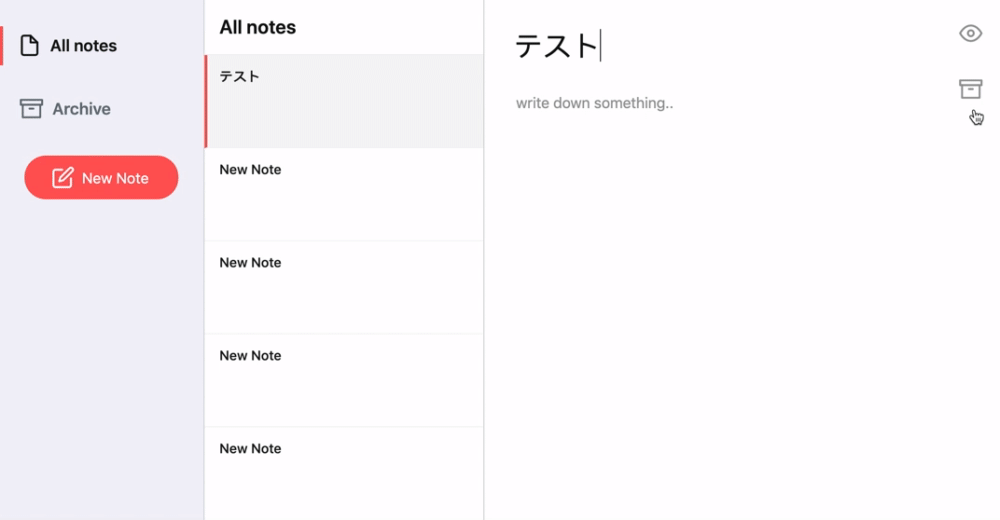This screenshot has height=520, width=1000.
Task: Click the Archive label text in sidebar
Action: pos(81,109)
